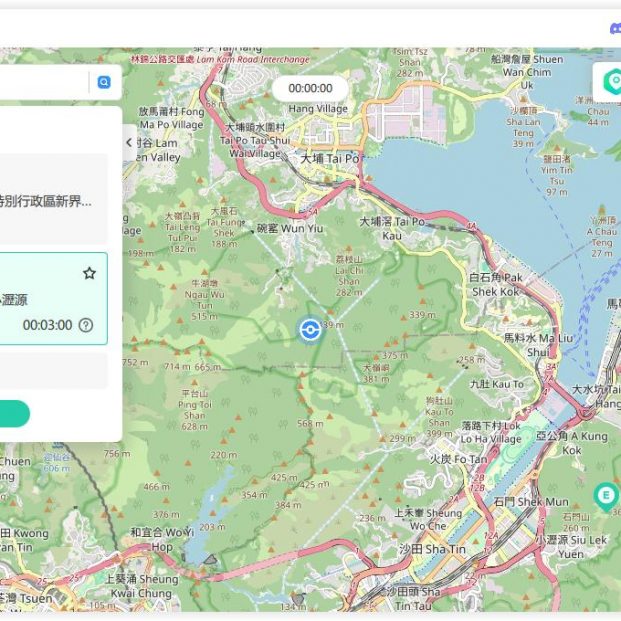The width and height of the screenshot is (621, 621).
Task: Click the Shek Mun label on map
Action: (531, 502)
